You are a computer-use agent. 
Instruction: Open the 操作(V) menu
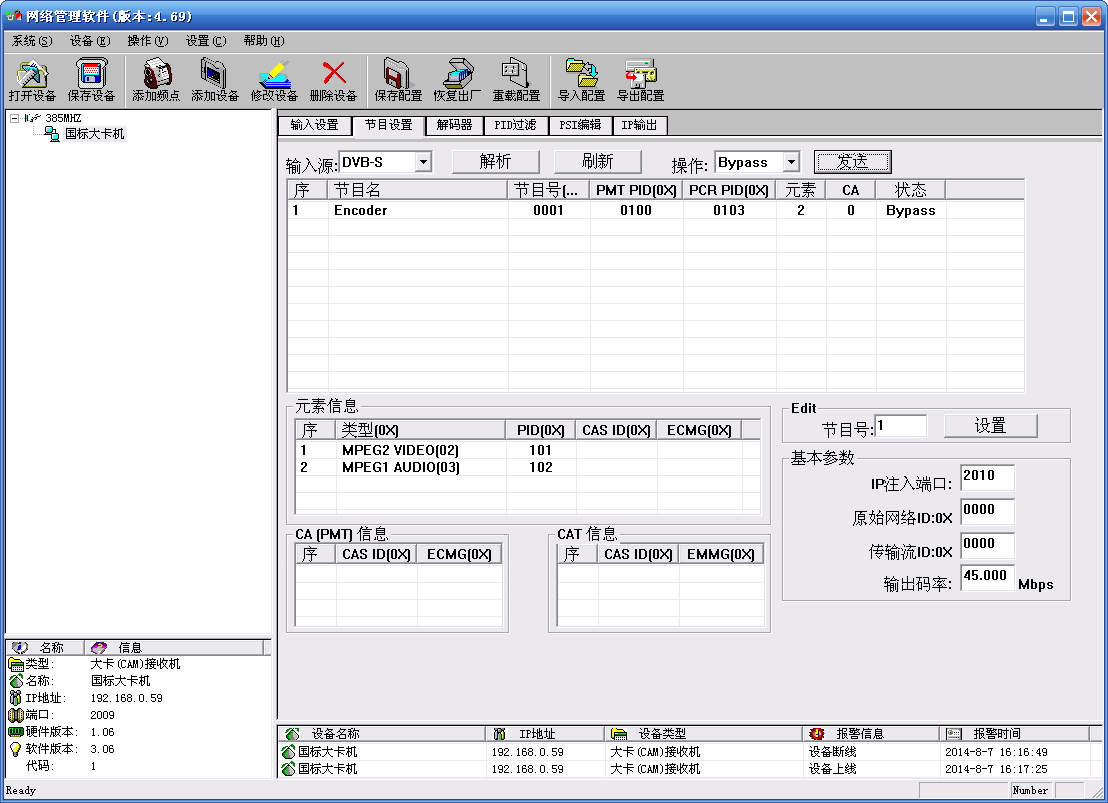[148, 41]
